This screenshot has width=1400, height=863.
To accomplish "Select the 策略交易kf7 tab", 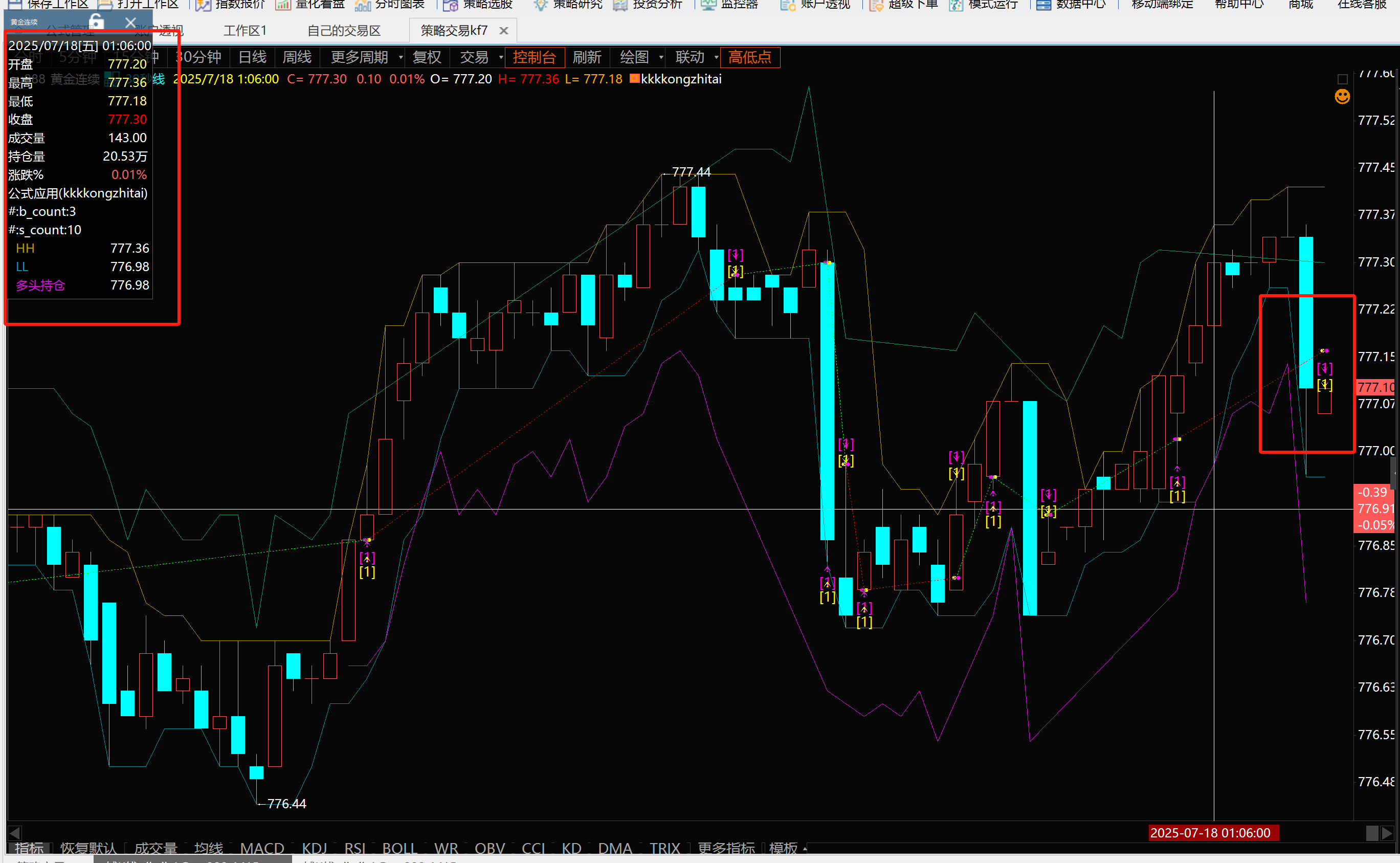I will pos(454,31).
